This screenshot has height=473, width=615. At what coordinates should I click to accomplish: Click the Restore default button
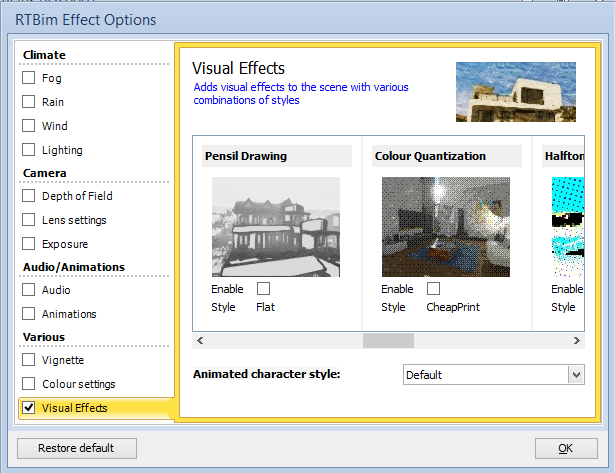coord(77,448)
